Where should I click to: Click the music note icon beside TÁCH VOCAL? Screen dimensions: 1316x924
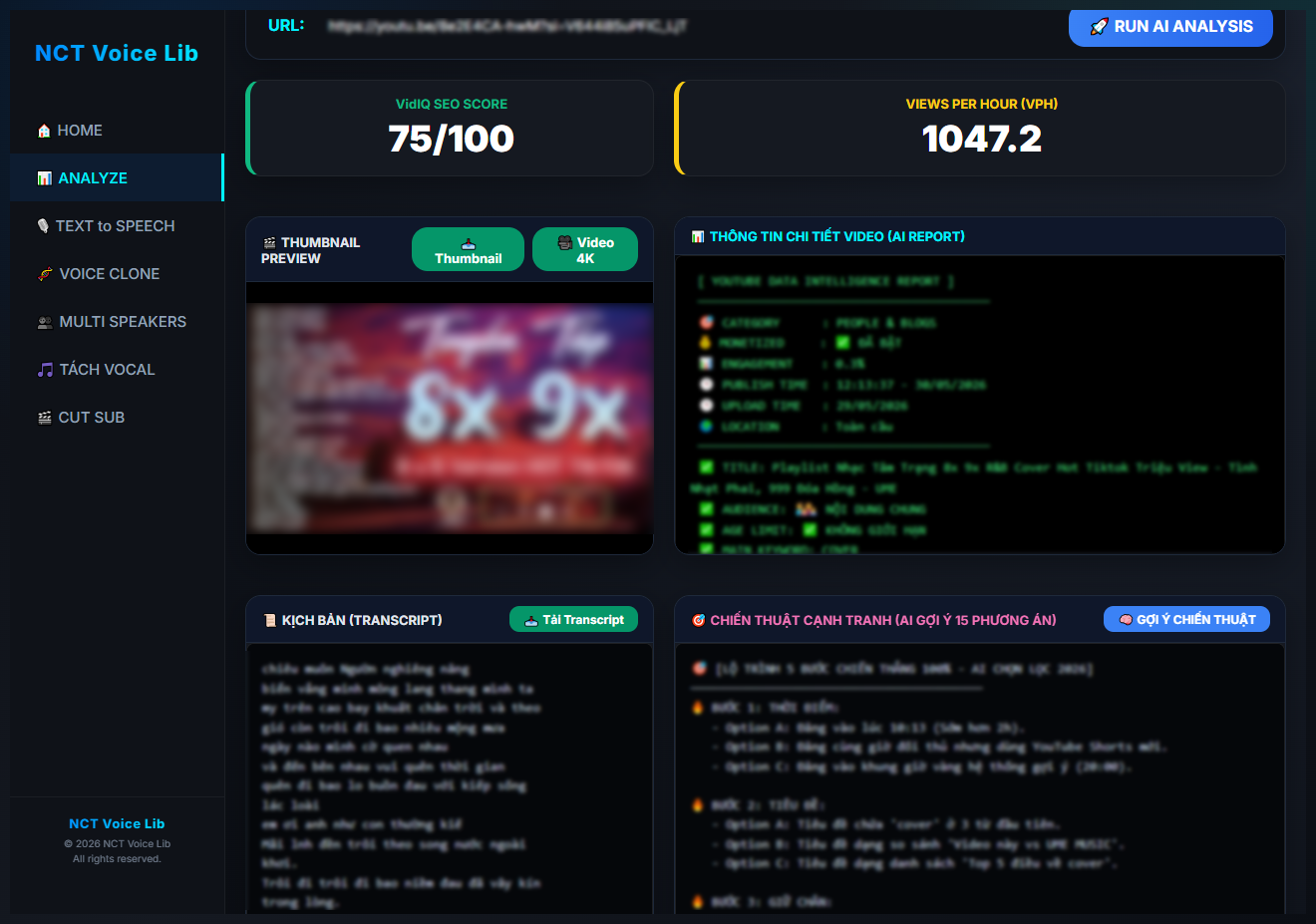(x=45, y=370)
